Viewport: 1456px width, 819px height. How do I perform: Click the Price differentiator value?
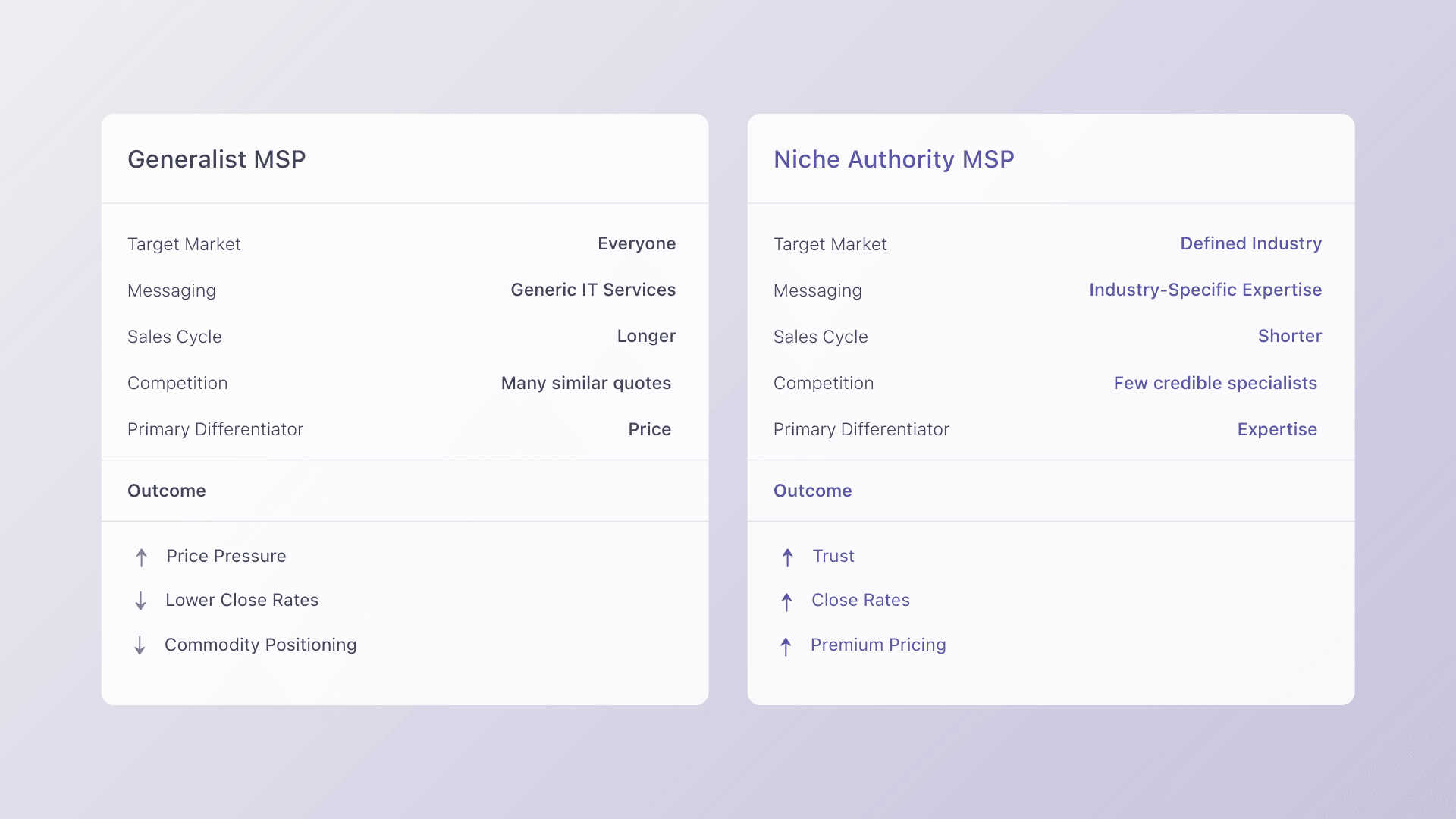[649, 429]
